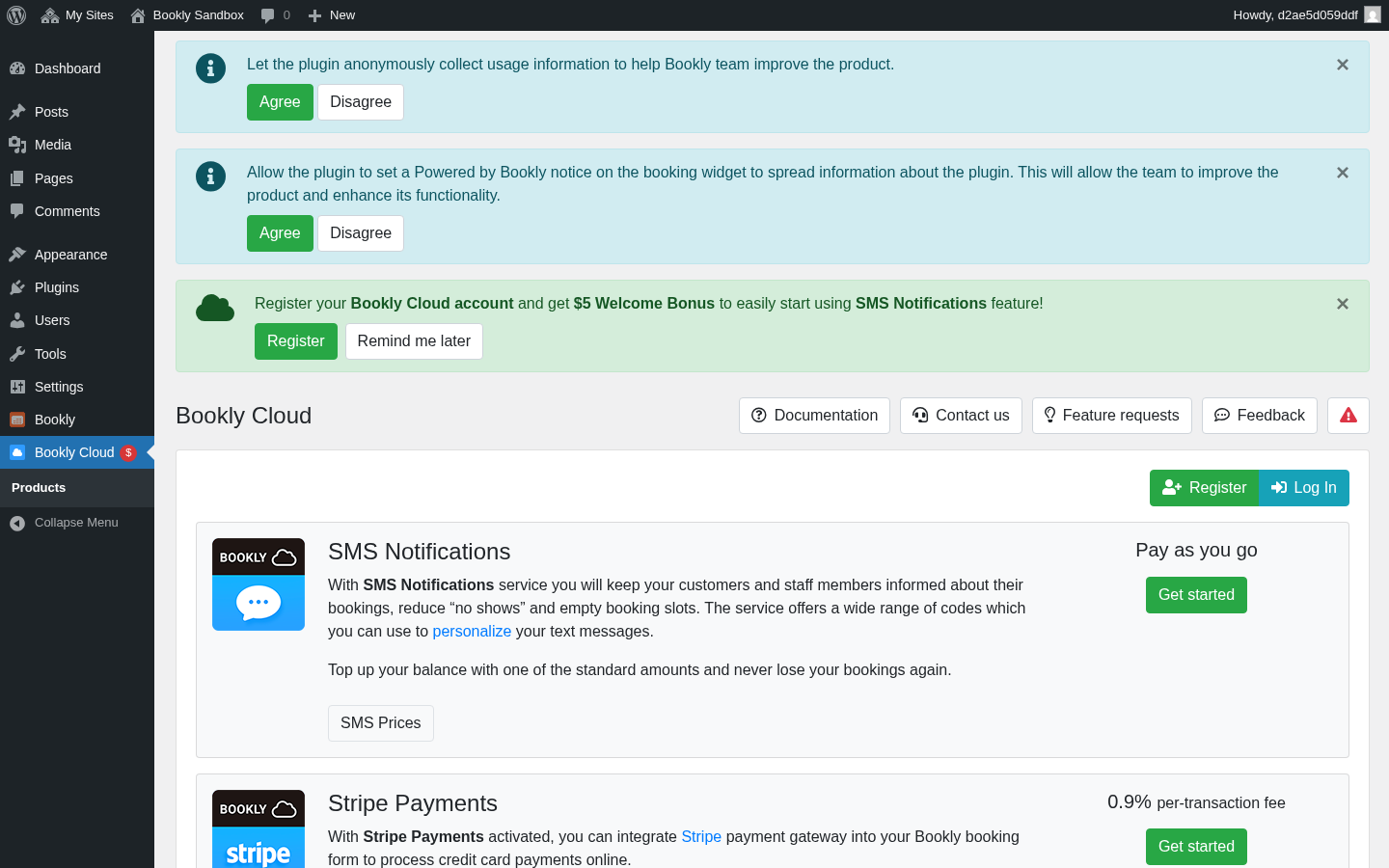Follow the personalize link
The height and width of the screenshot is (868, 1389).
472,632
